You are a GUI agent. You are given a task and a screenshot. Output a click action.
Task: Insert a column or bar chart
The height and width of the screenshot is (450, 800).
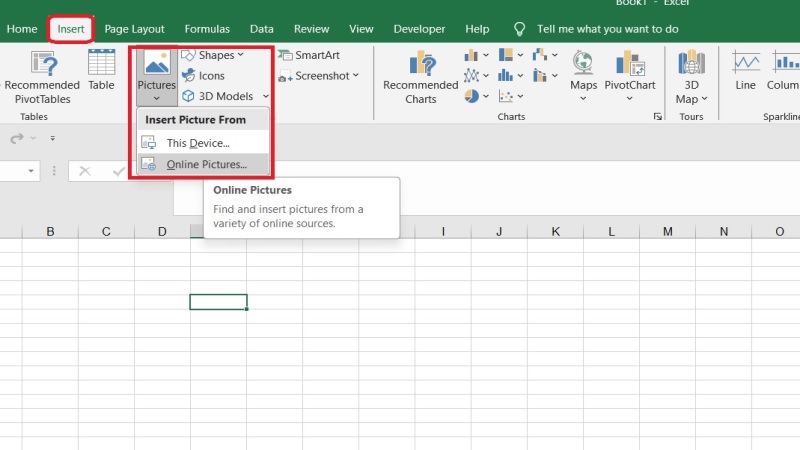pos(477,55)
